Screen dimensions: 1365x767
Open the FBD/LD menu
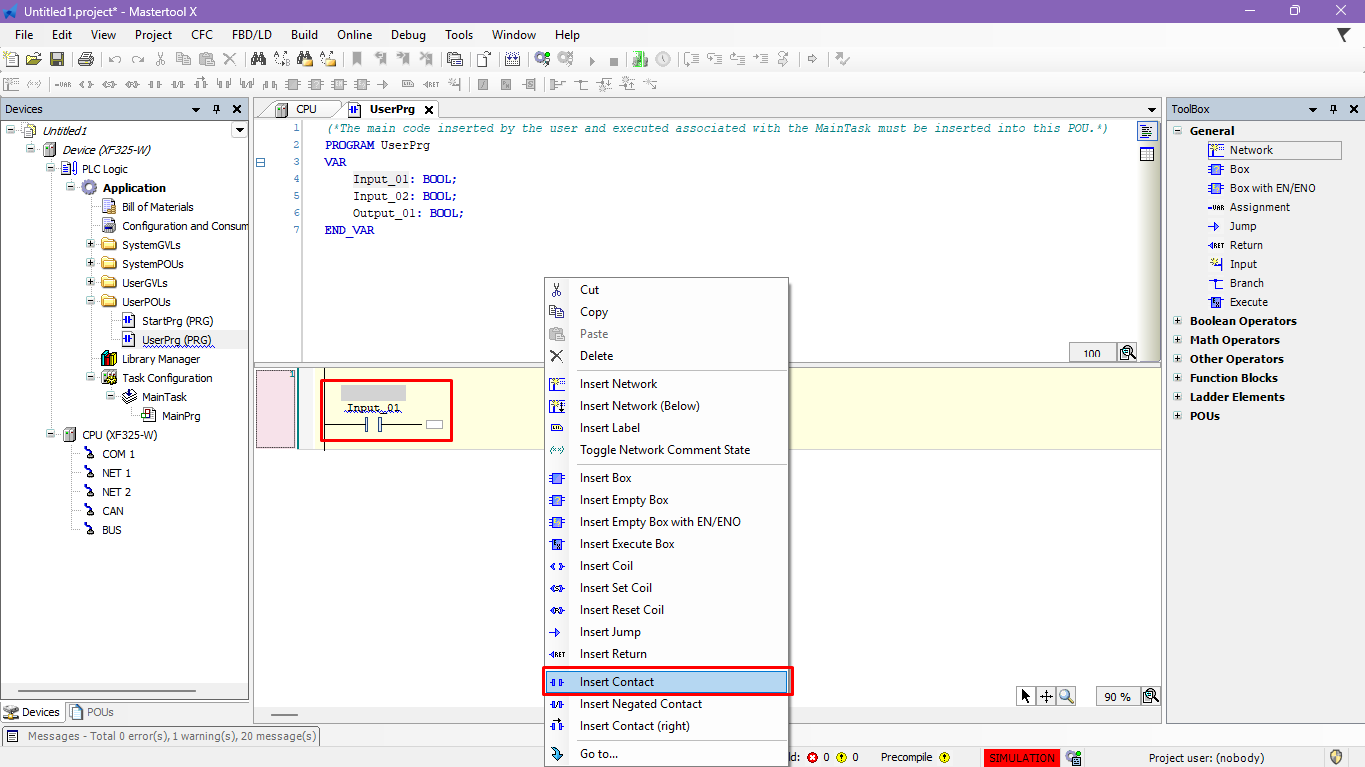pos(251,35)
